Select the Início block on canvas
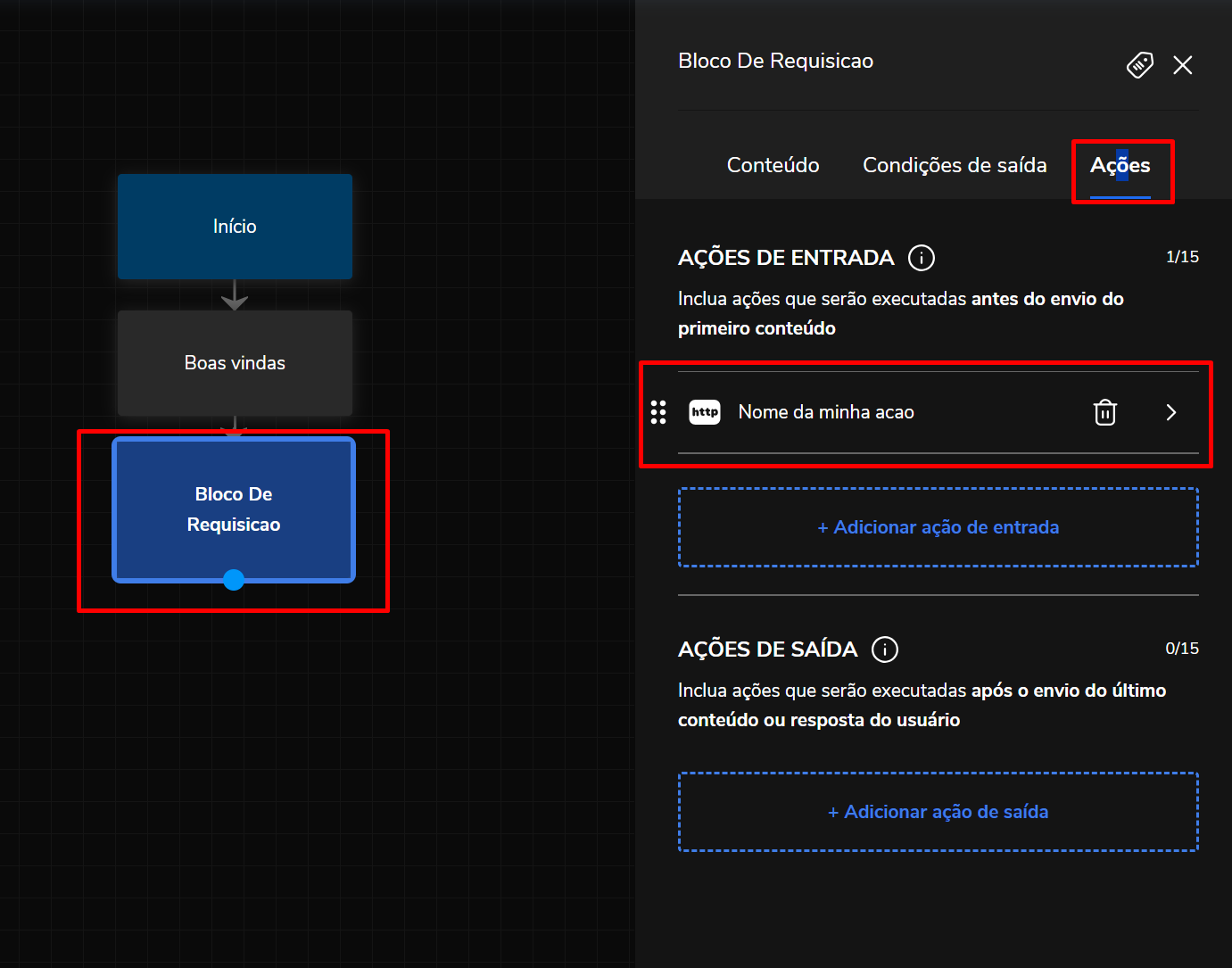1232x968 pixels. pyautogui.click(x=235, y=227)
